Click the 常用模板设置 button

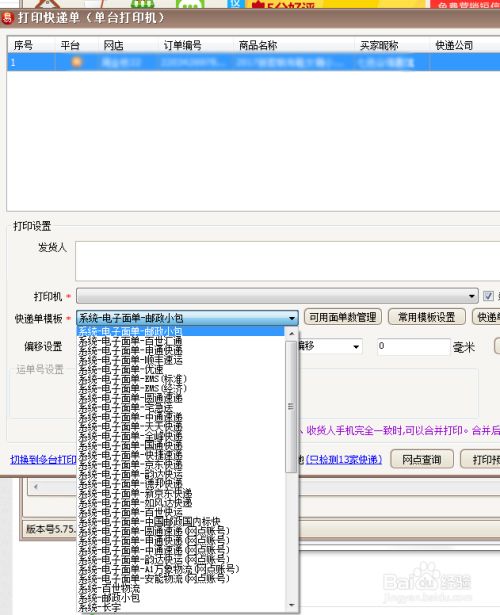pyautogui.click(x=427, y=317)
